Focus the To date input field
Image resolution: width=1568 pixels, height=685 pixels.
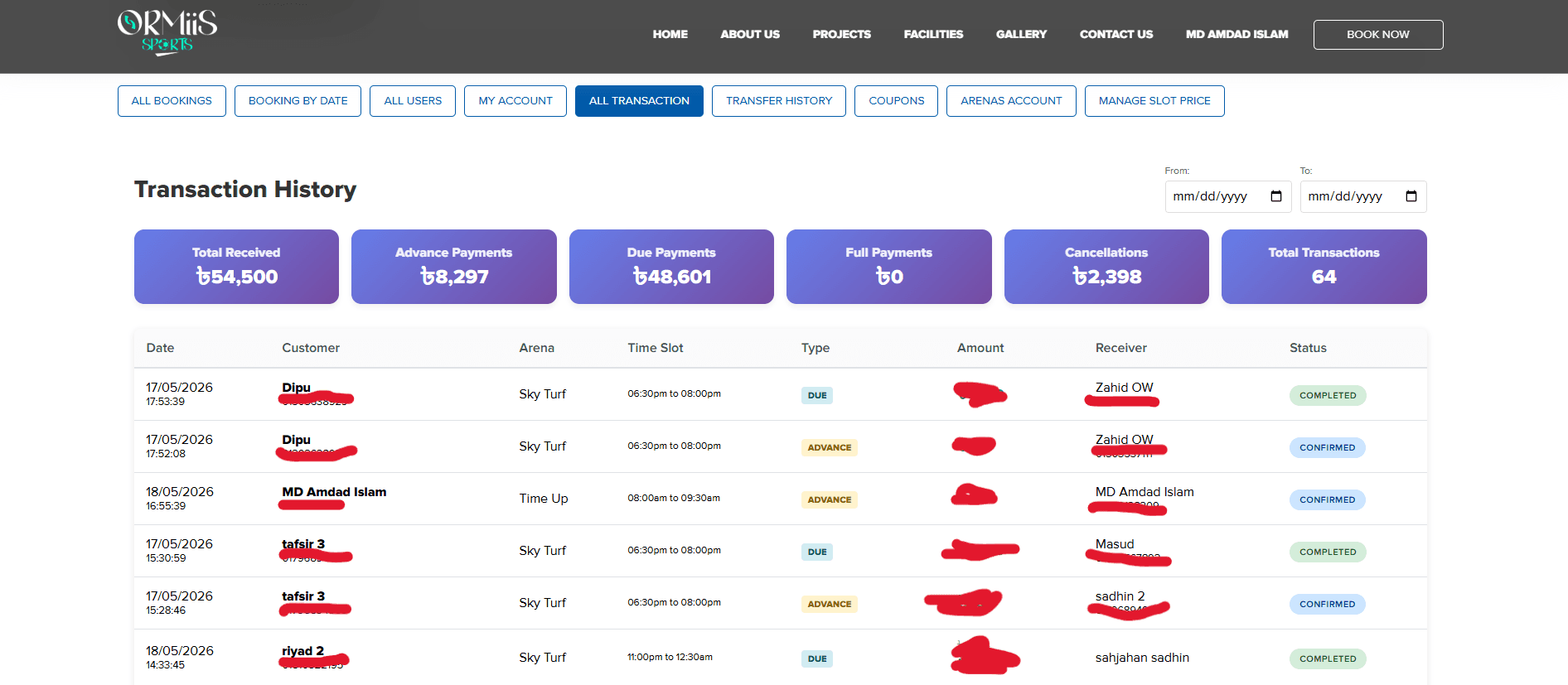[x=1363, y=196]
